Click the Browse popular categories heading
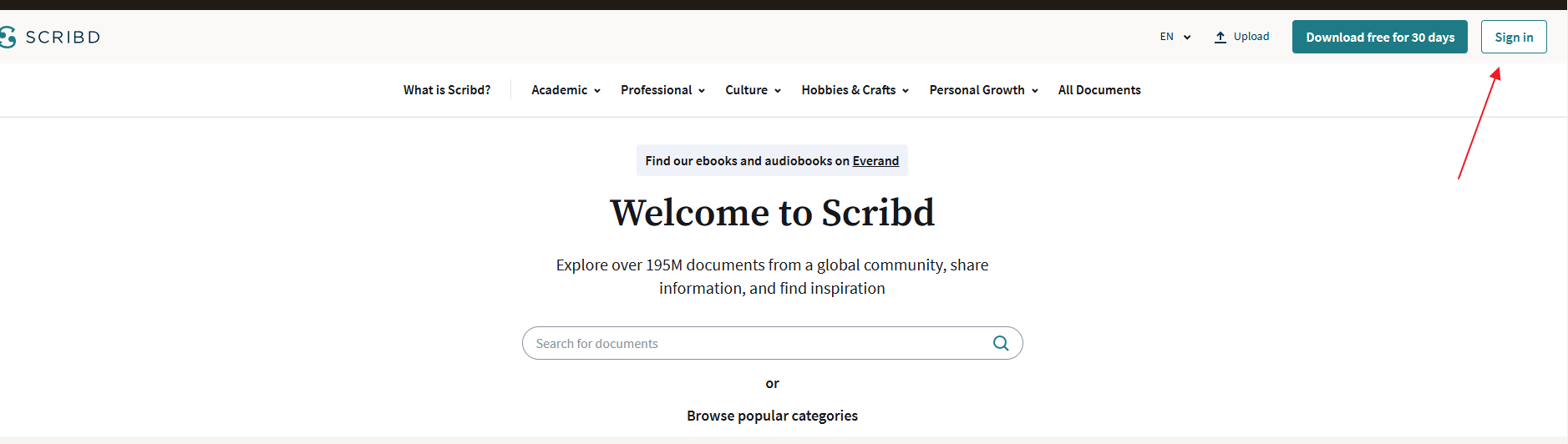Screen dimensions: 1568x444 pos(772,416)
